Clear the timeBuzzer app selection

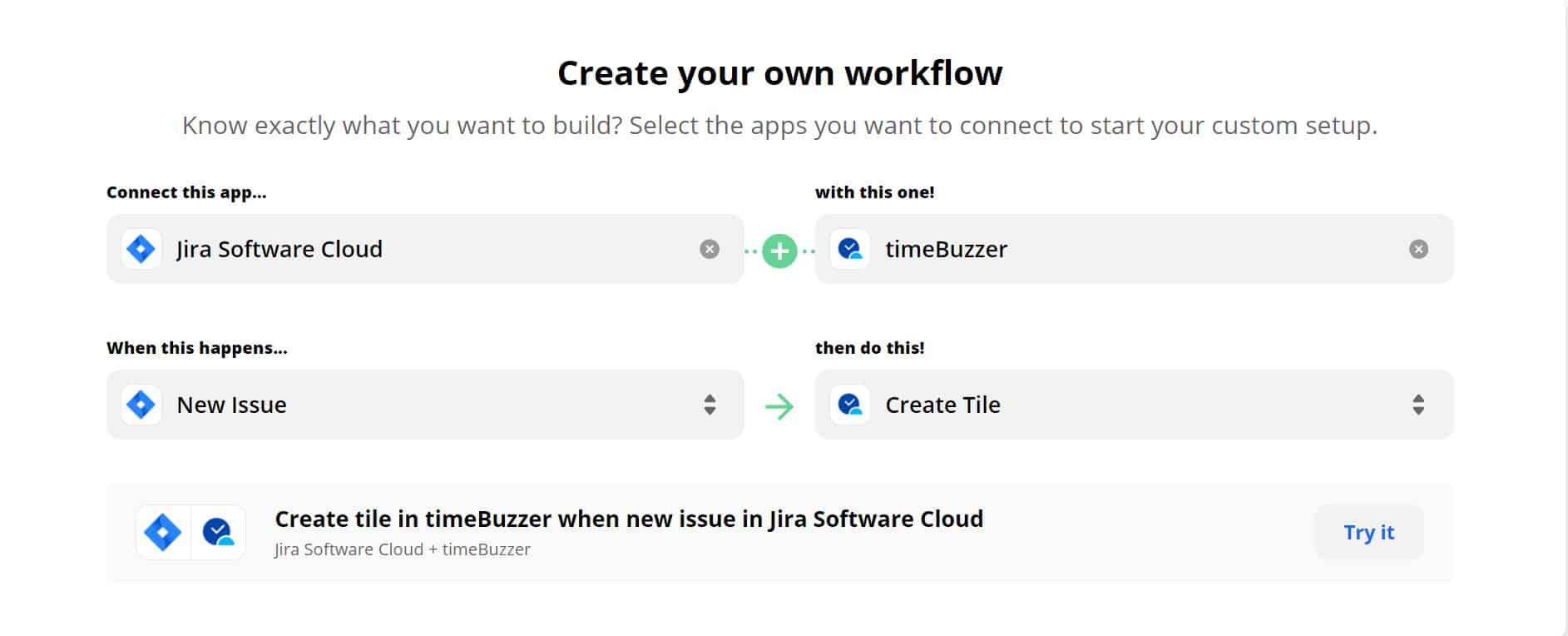[x=1418, y=249]
